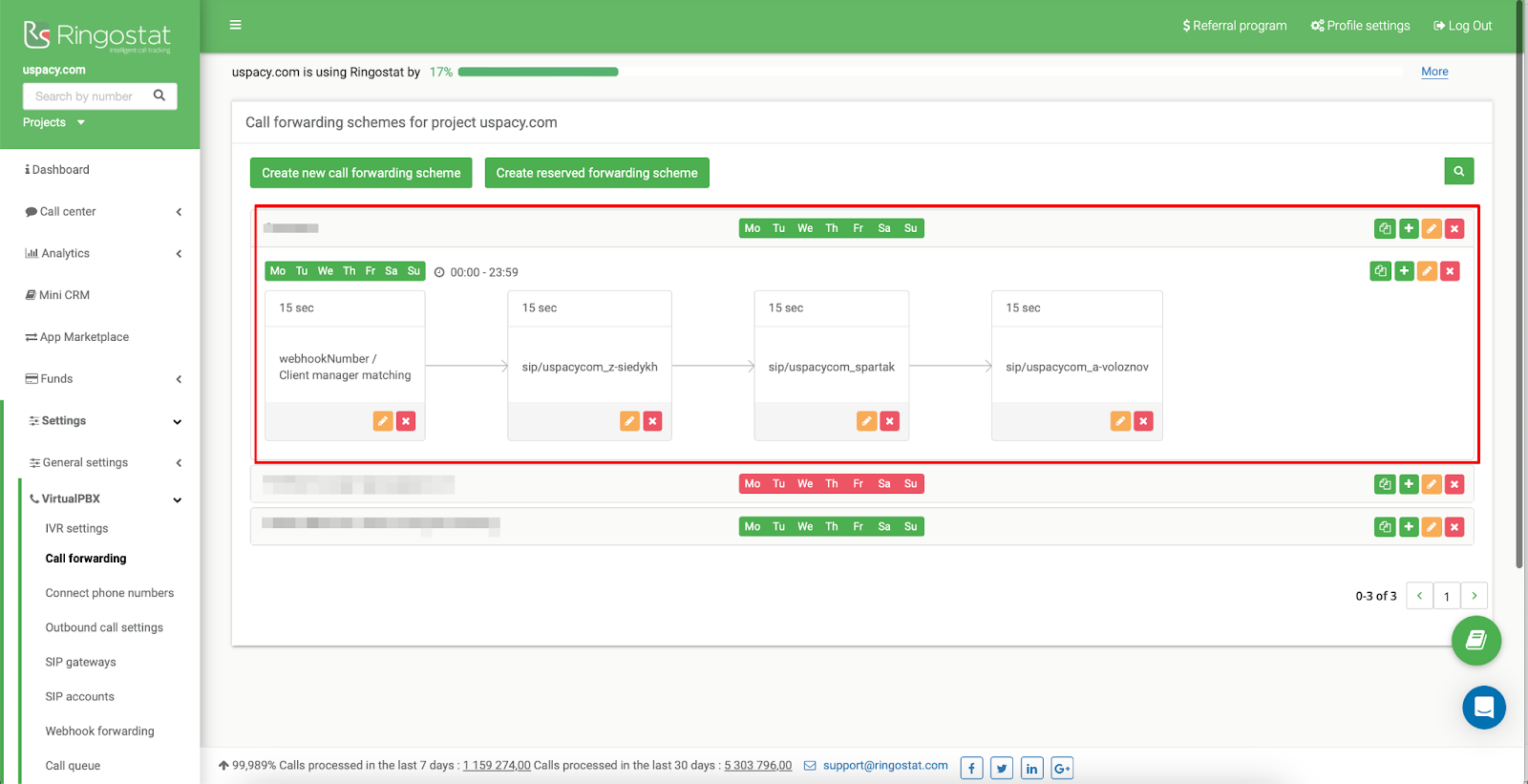Open App Marketplace from sidebar
The height and width of the screenshot is (784, 1528).
pyautogui.click(x=77, y=337)
